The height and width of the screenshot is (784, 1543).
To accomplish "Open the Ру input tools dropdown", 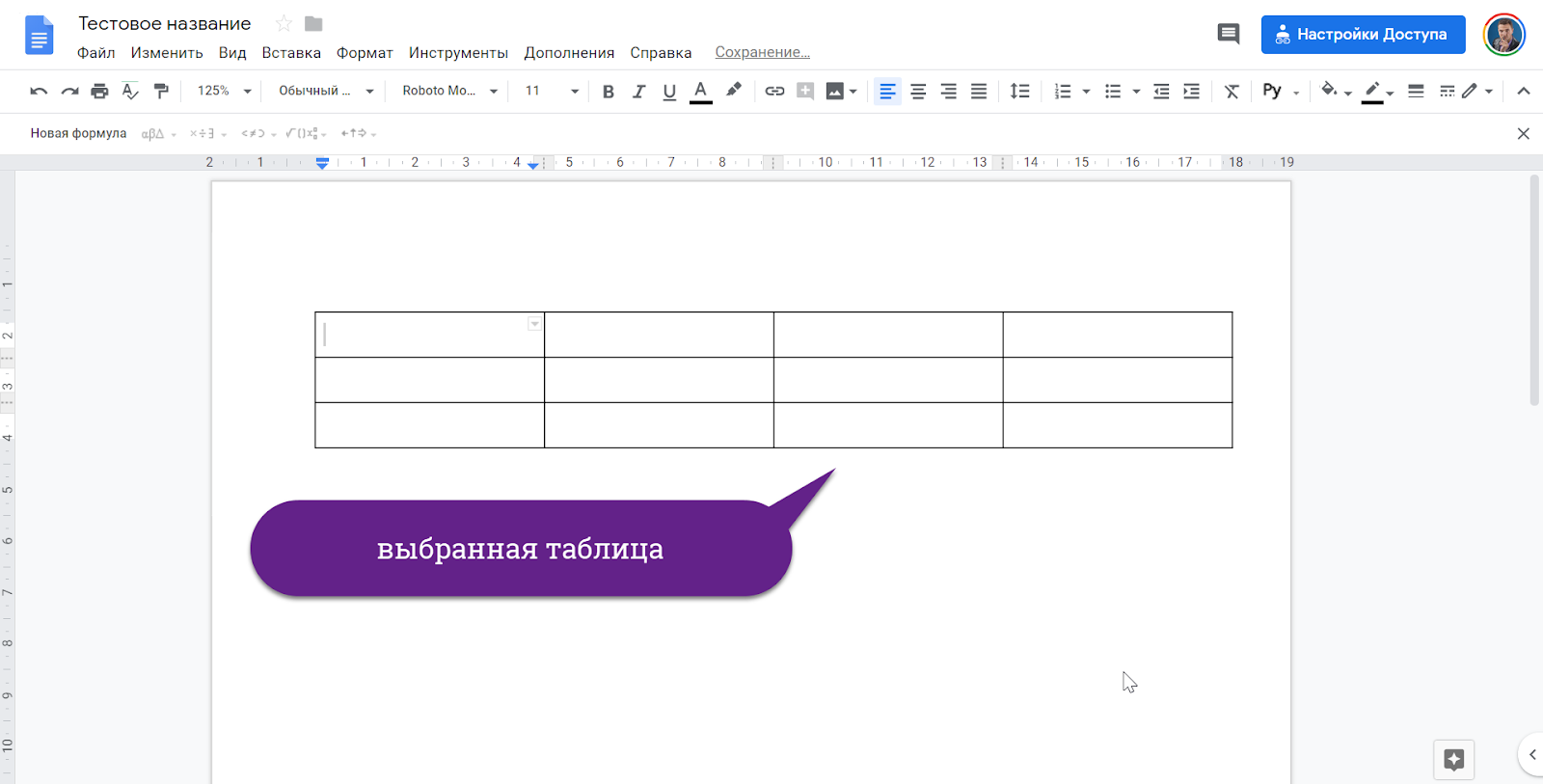I will tap(1282, 91).
